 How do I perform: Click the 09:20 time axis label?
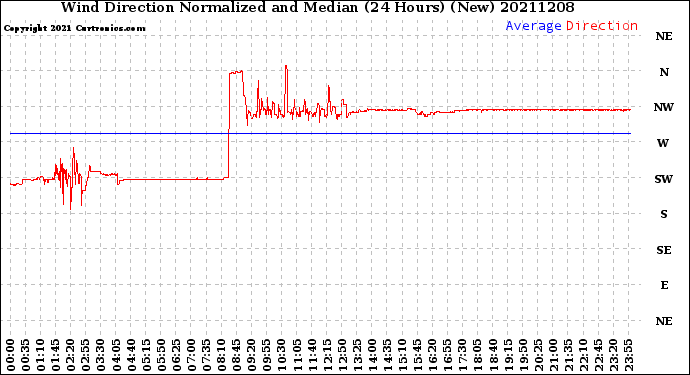click(252, 355)
